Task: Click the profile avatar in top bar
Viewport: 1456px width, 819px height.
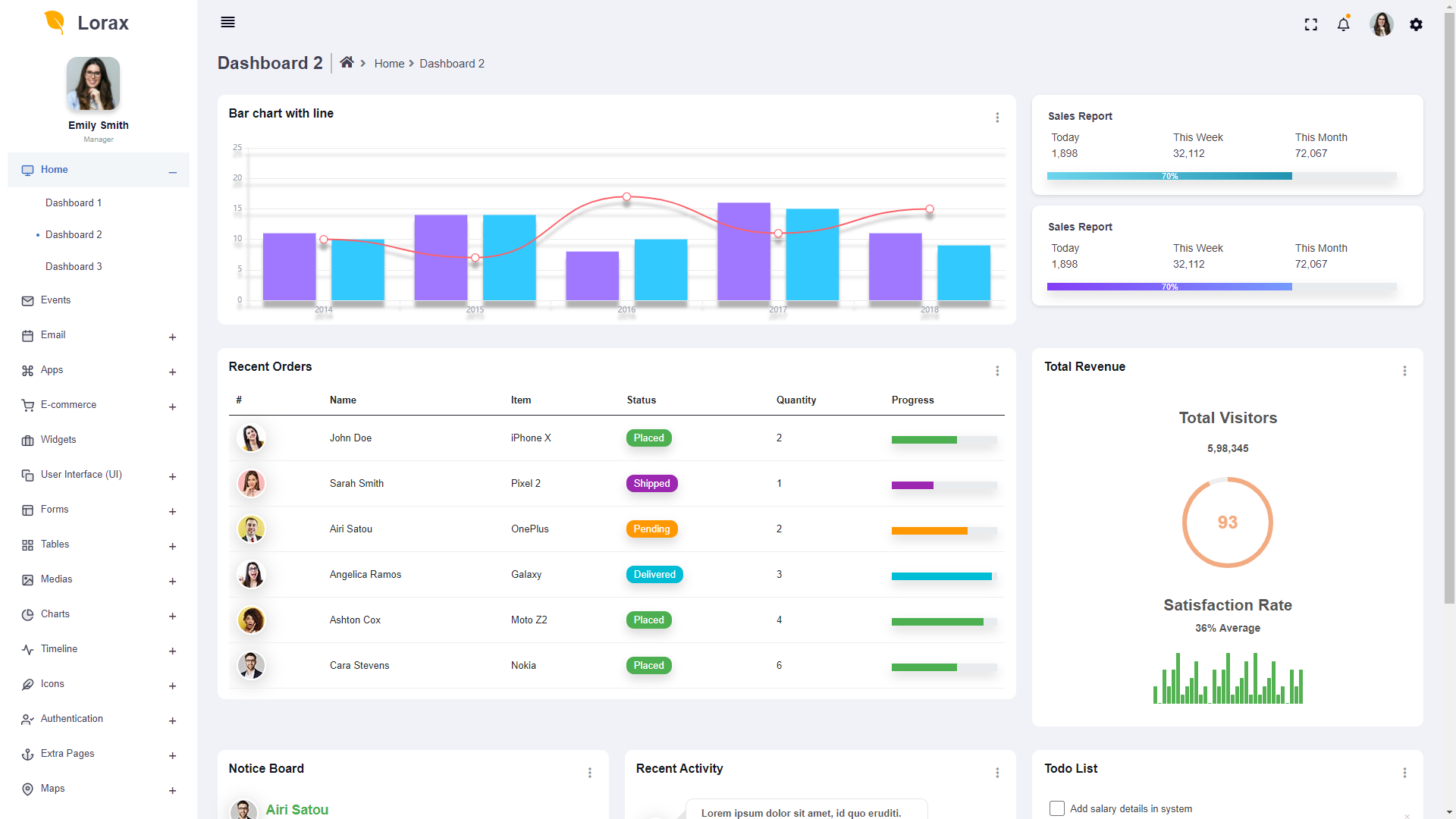Action: 1381,24
